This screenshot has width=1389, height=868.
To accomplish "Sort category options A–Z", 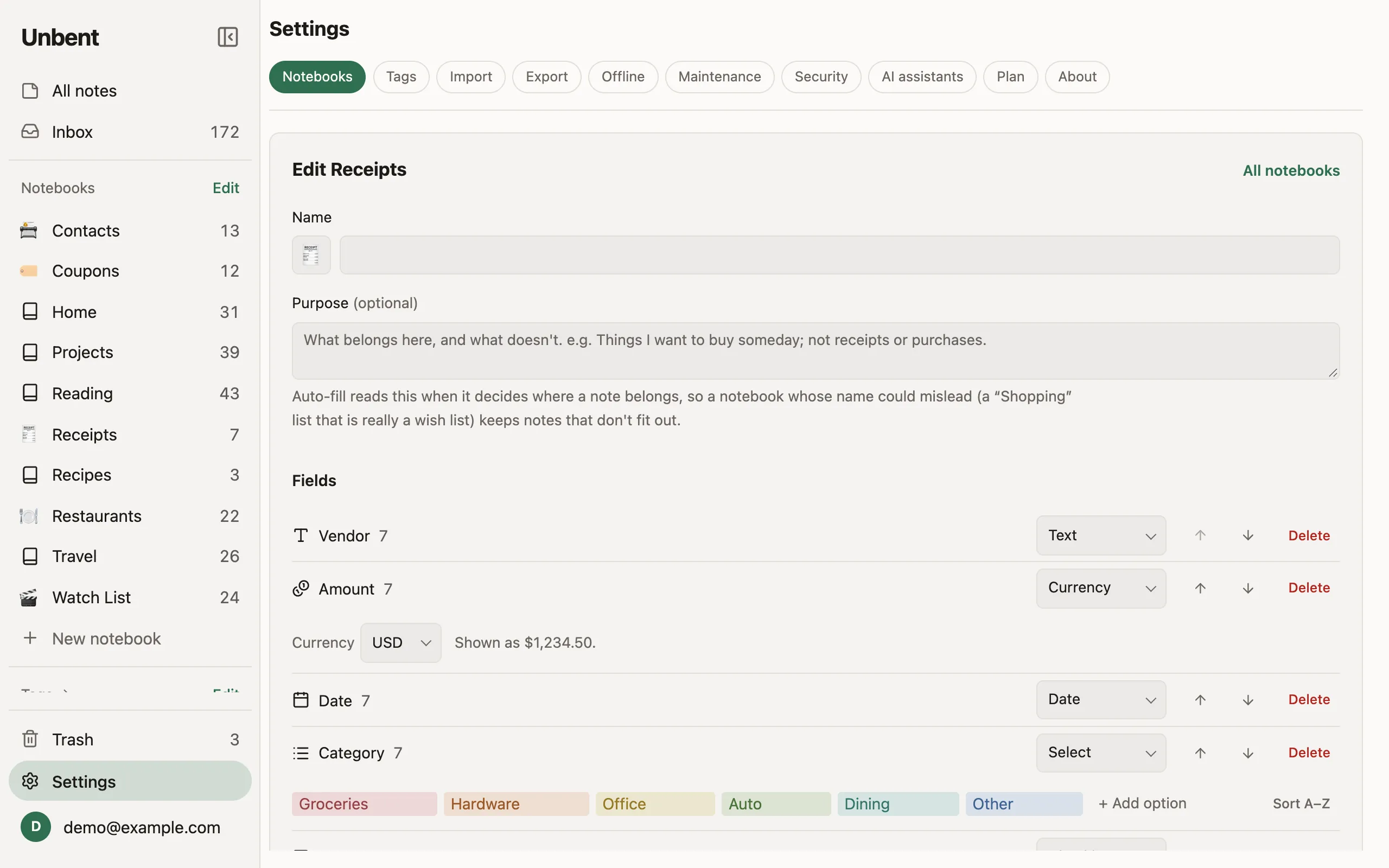I will click(1301, 803).
